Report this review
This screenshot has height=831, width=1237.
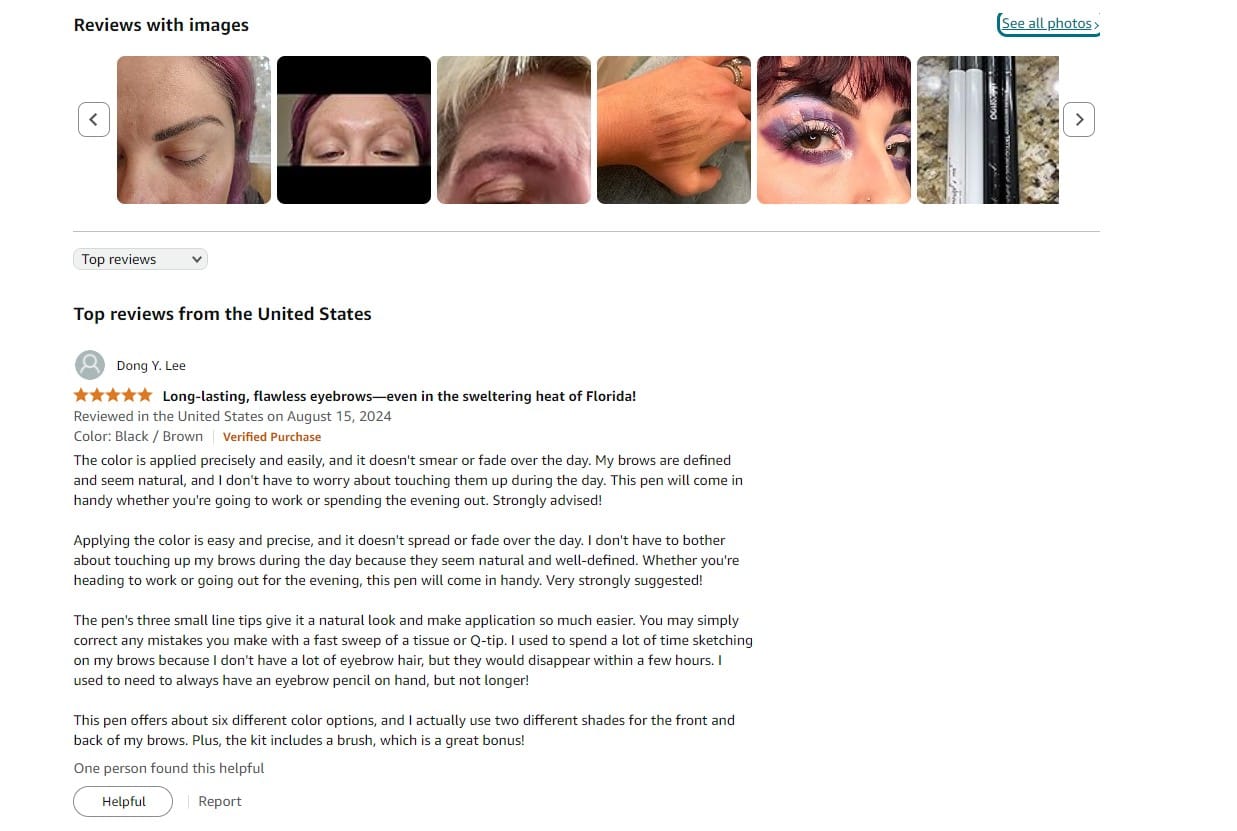pyautogui.click(x=220, y=801)
